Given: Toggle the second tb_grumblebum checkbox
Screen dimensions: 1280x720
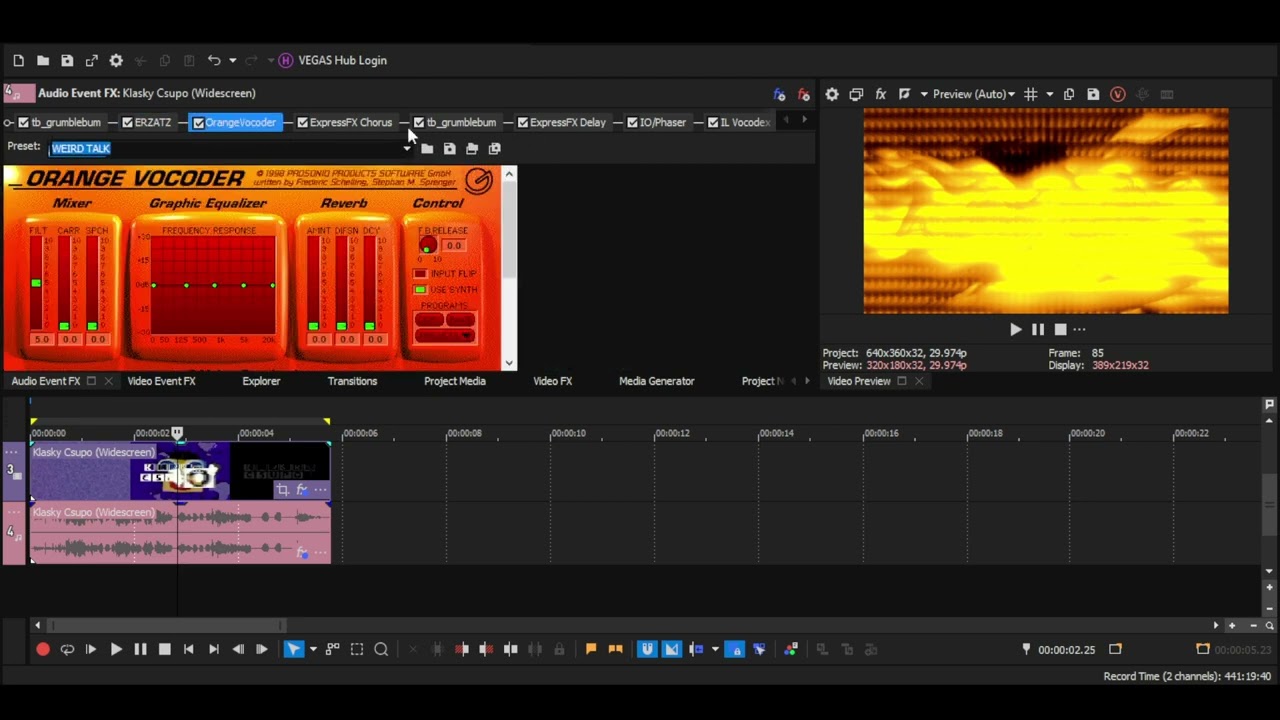Looking at the screenshot, I should coord(419,123).
